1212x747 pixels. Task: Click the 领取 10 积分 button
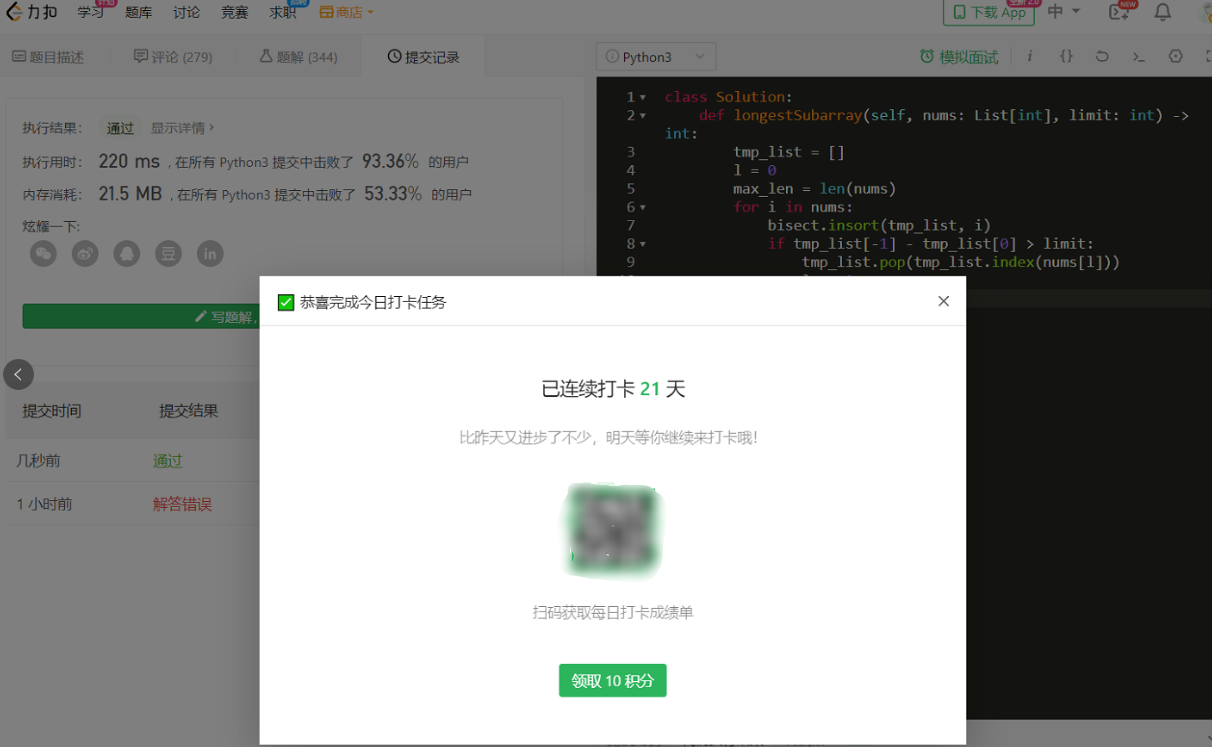click(613, 681)
